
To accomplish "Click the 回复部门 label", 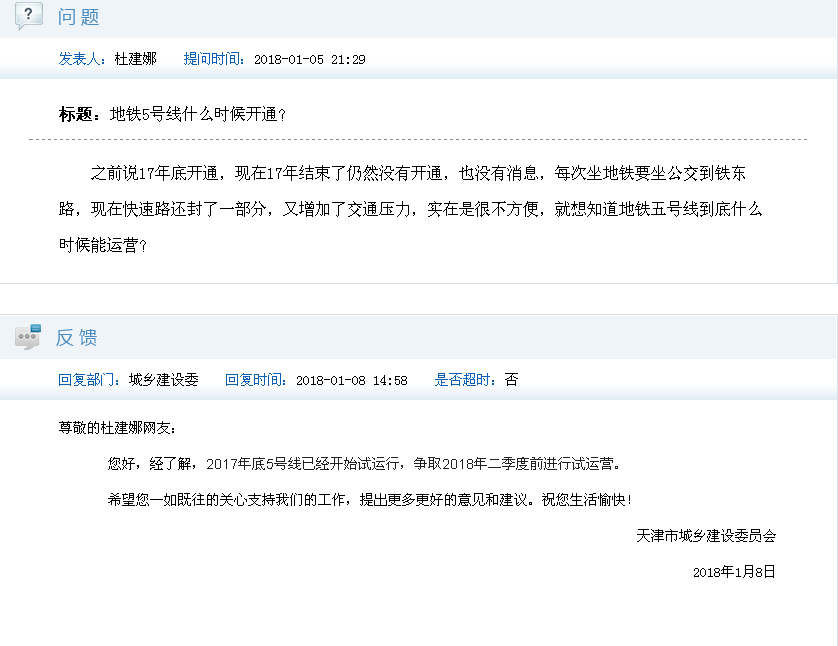I will click(x=89, y=380).
